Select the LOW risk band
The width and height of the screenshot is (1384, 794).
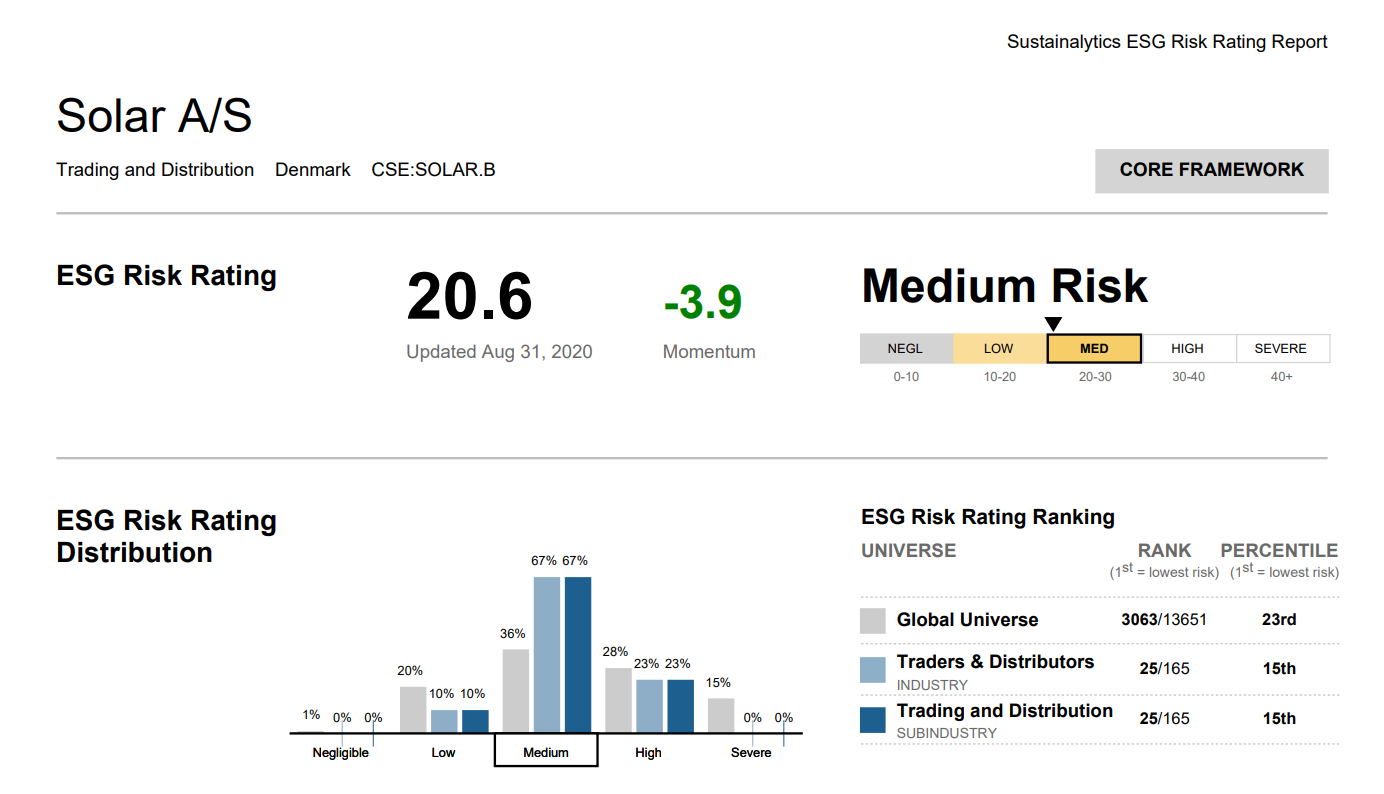coord(999,349)
